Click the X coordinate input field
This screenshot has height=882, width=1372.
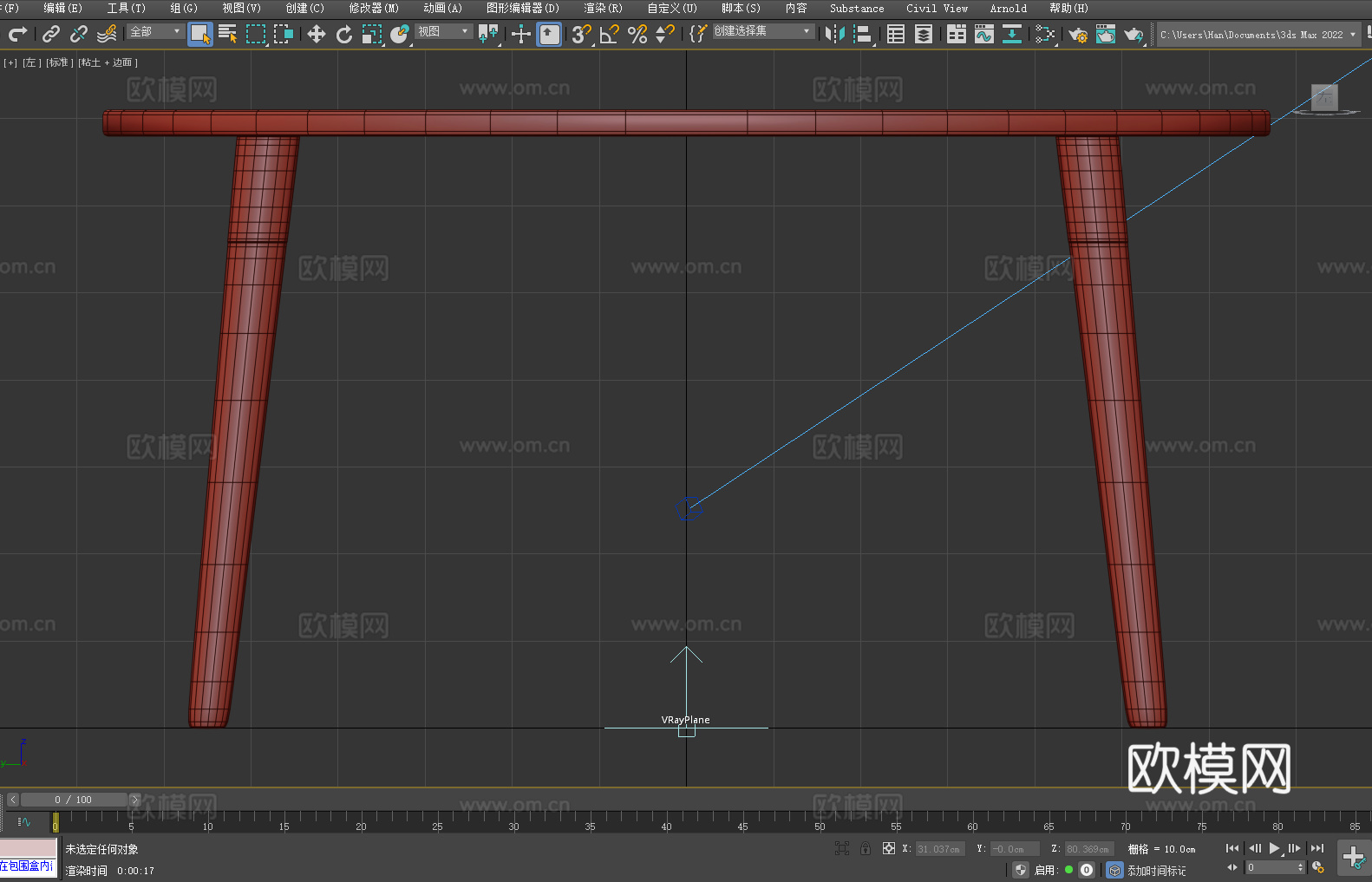939,849
